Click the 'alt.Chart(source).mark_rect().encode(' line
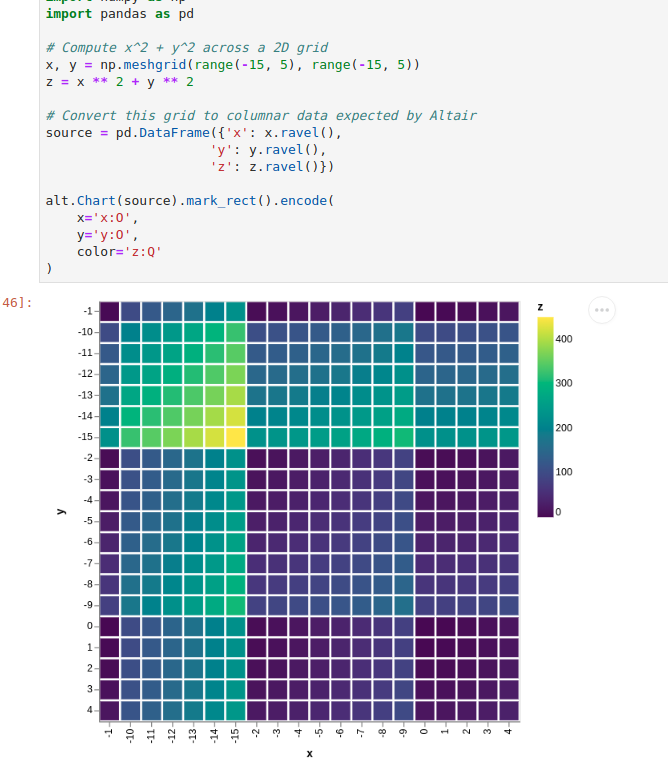The image size is (668, 768). pyautogui.click(x=190, y=201)
